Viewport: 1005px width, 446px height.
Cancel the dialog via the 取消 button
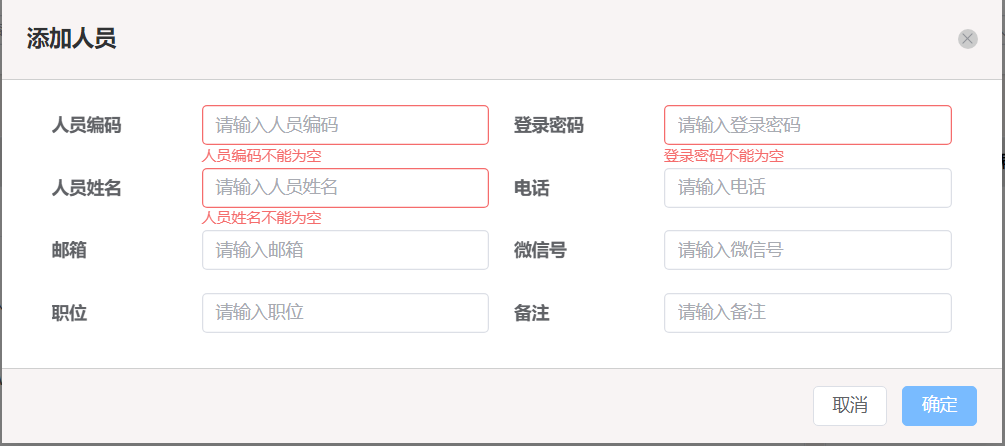pos(850,406)
